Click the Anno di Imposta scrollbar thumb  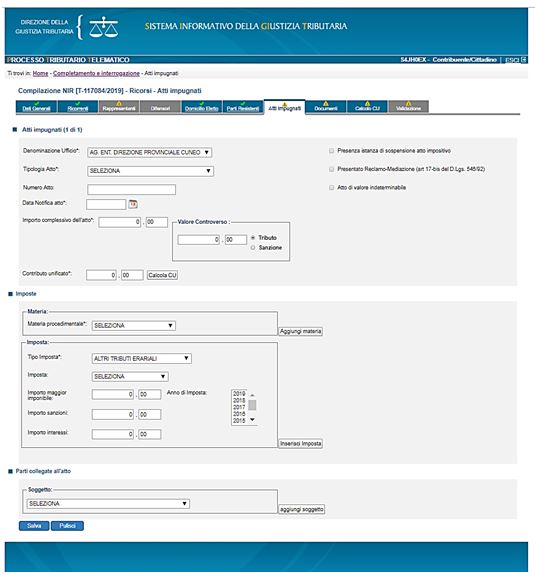pos(252,405)
